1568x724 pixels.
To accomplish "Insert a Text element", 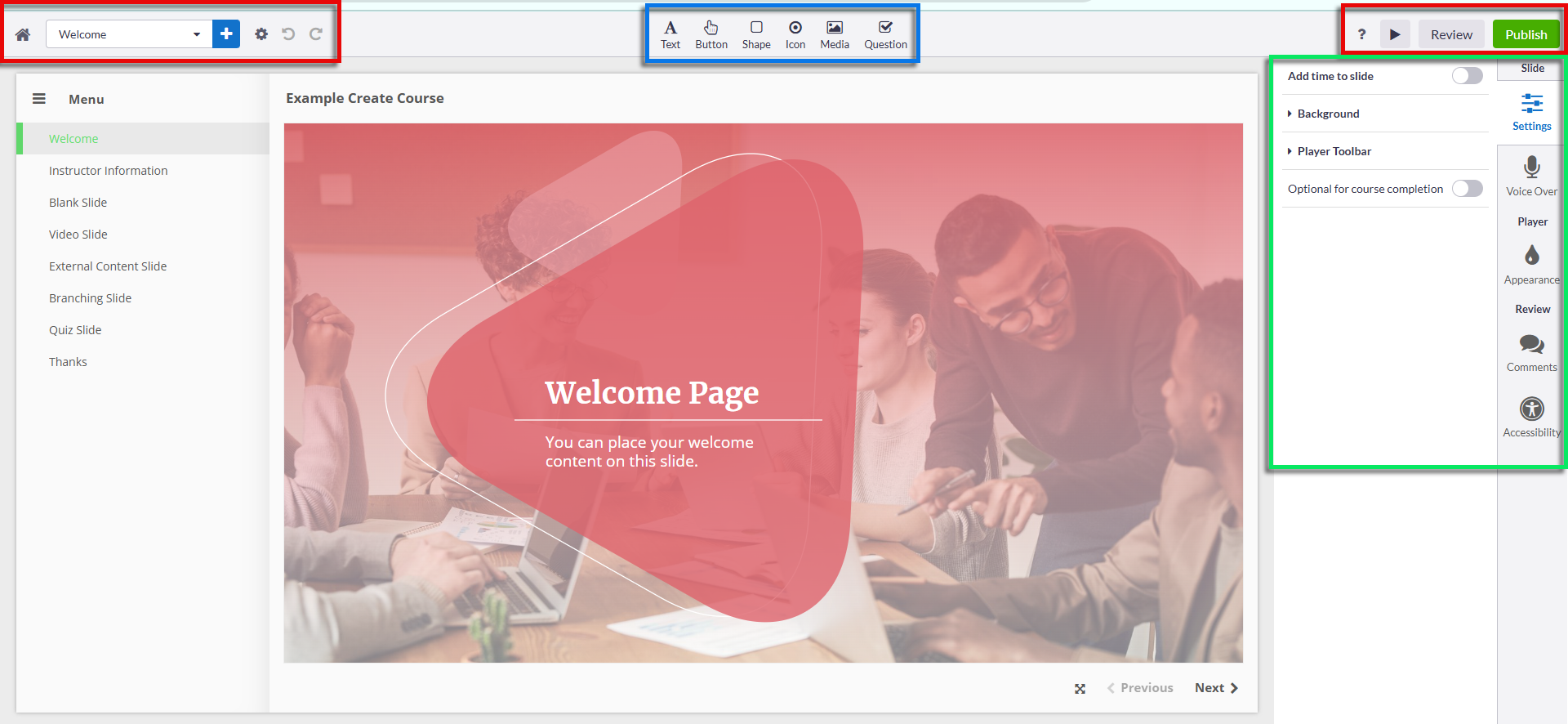I will pyautogui.click(x=670, y=35).
